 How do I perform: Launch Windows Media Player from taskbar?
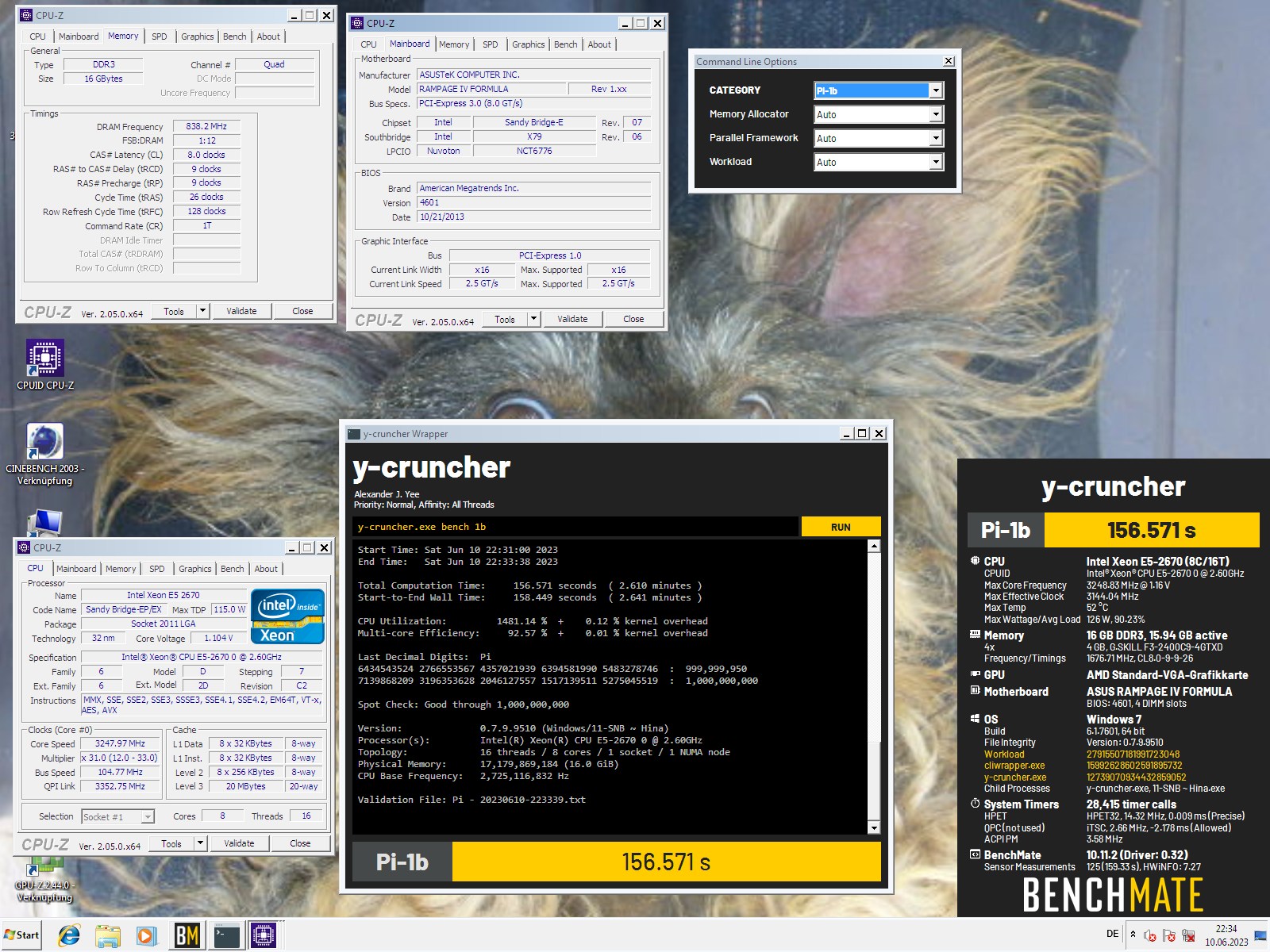[146, 935]
